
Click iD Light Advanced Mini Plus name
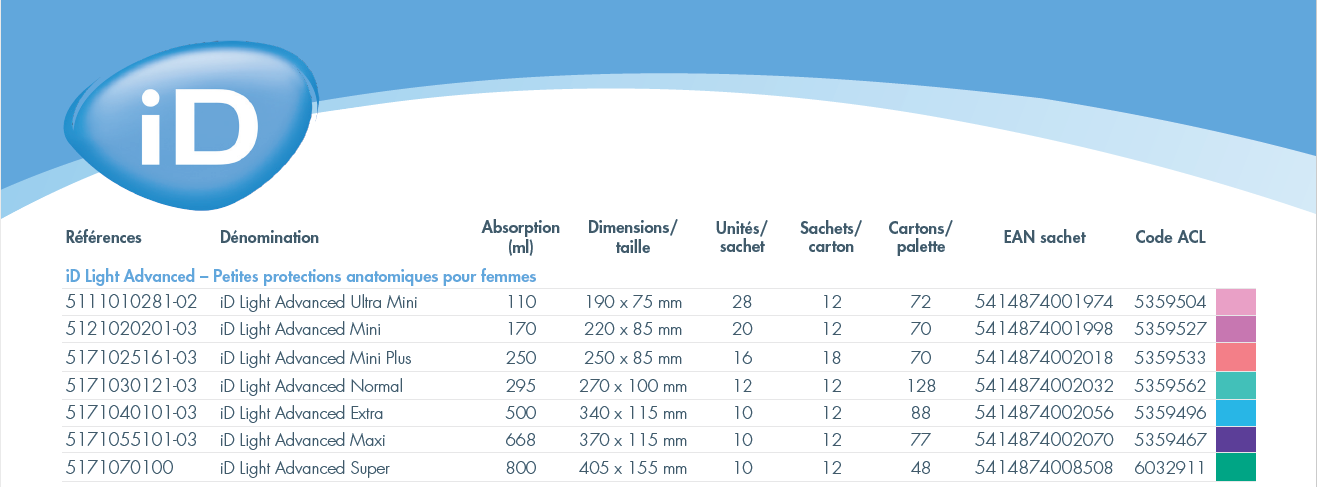click(315, 357)
